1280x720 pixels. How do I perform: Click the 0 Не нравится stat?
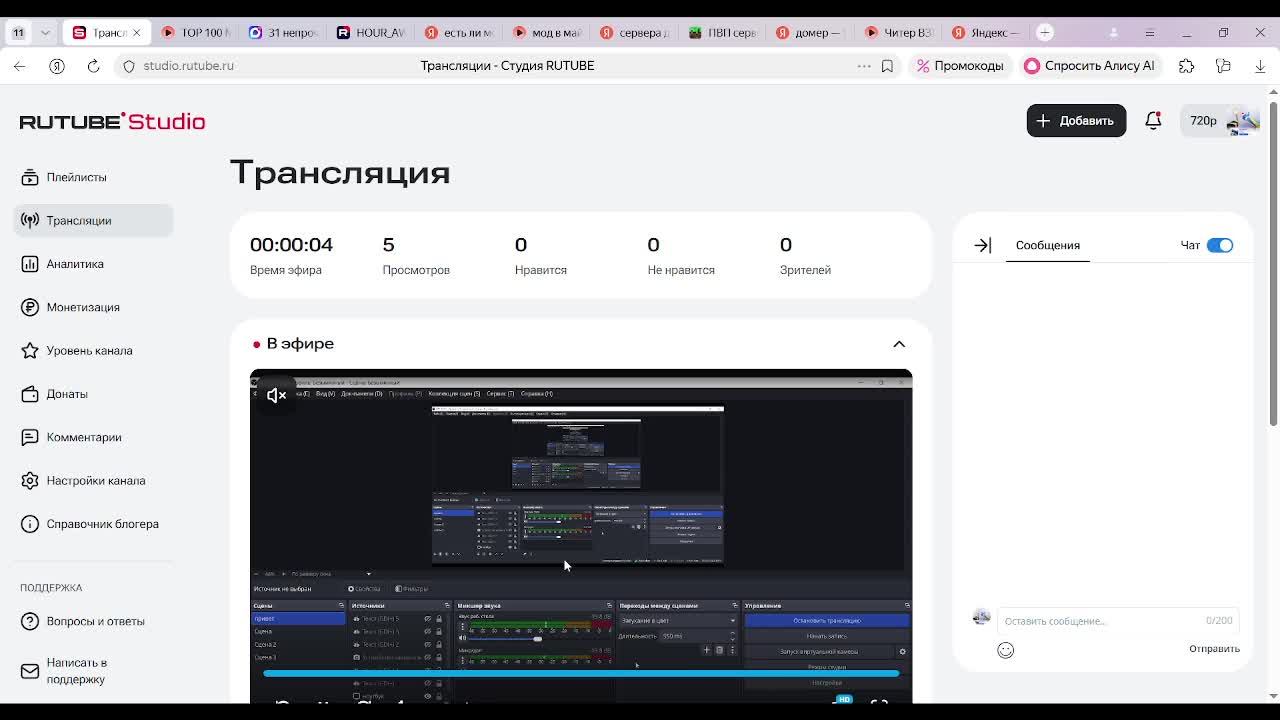tap(681, 255)
